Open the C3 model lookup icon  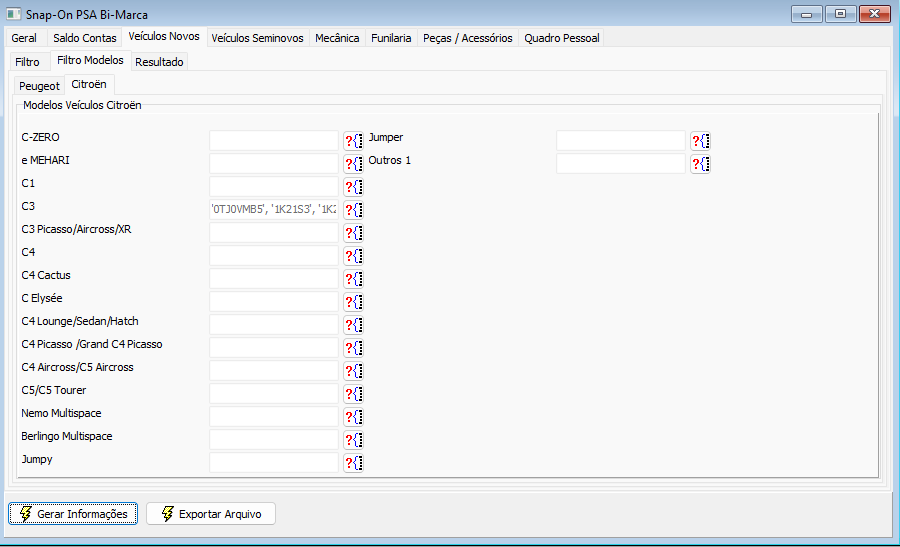click(354, 210)
